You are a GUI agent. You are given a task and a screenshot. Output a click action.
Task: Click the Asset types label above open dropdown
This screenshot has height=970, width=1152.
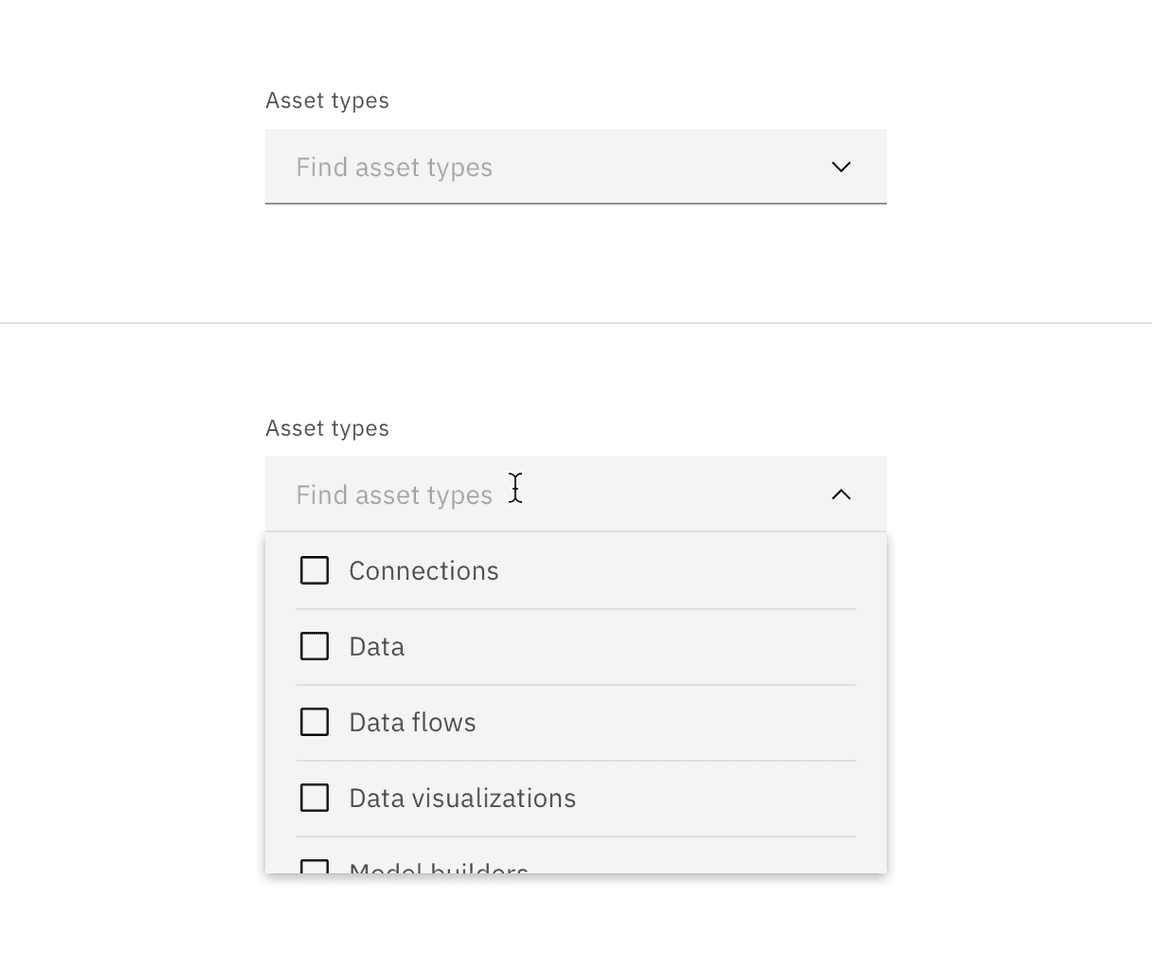327,428
